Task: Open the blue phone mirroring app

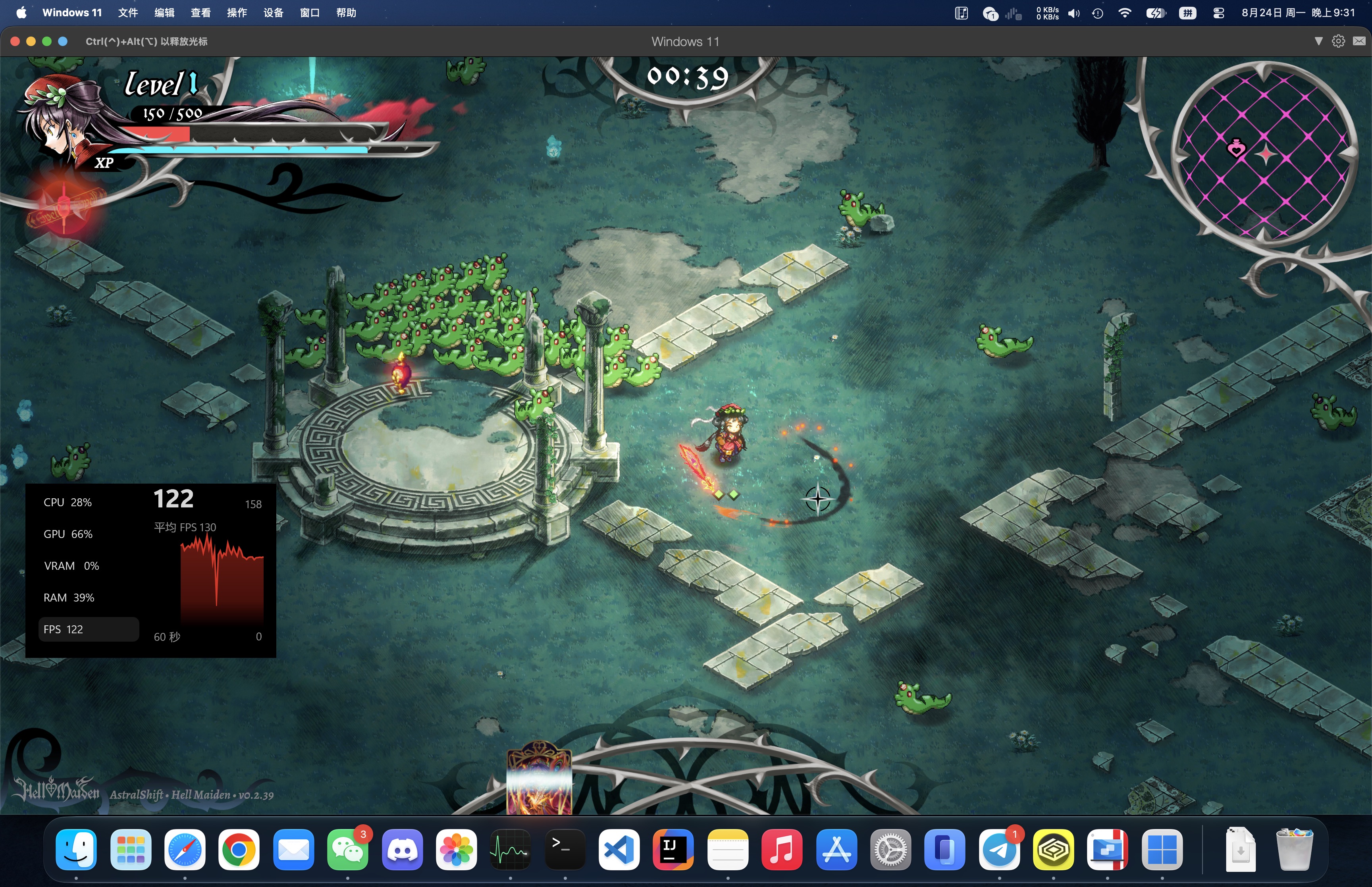Action: [945, 849]
